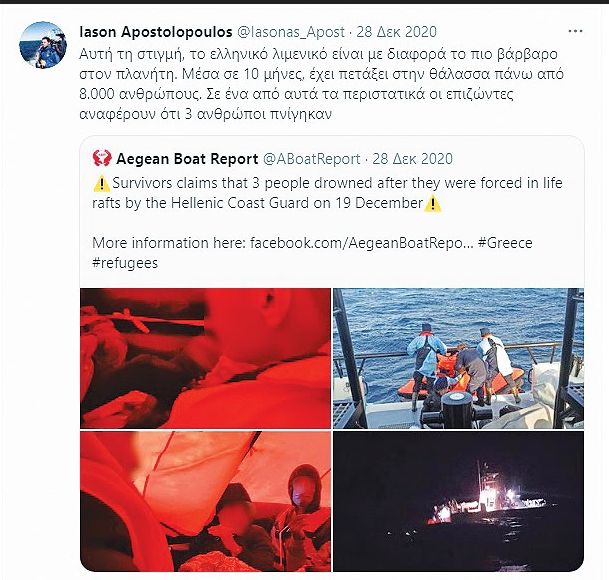The width and height of the screenshot is (609, 580).
Task: Open photo of crew at the life raft
Action: pos(458,358)
